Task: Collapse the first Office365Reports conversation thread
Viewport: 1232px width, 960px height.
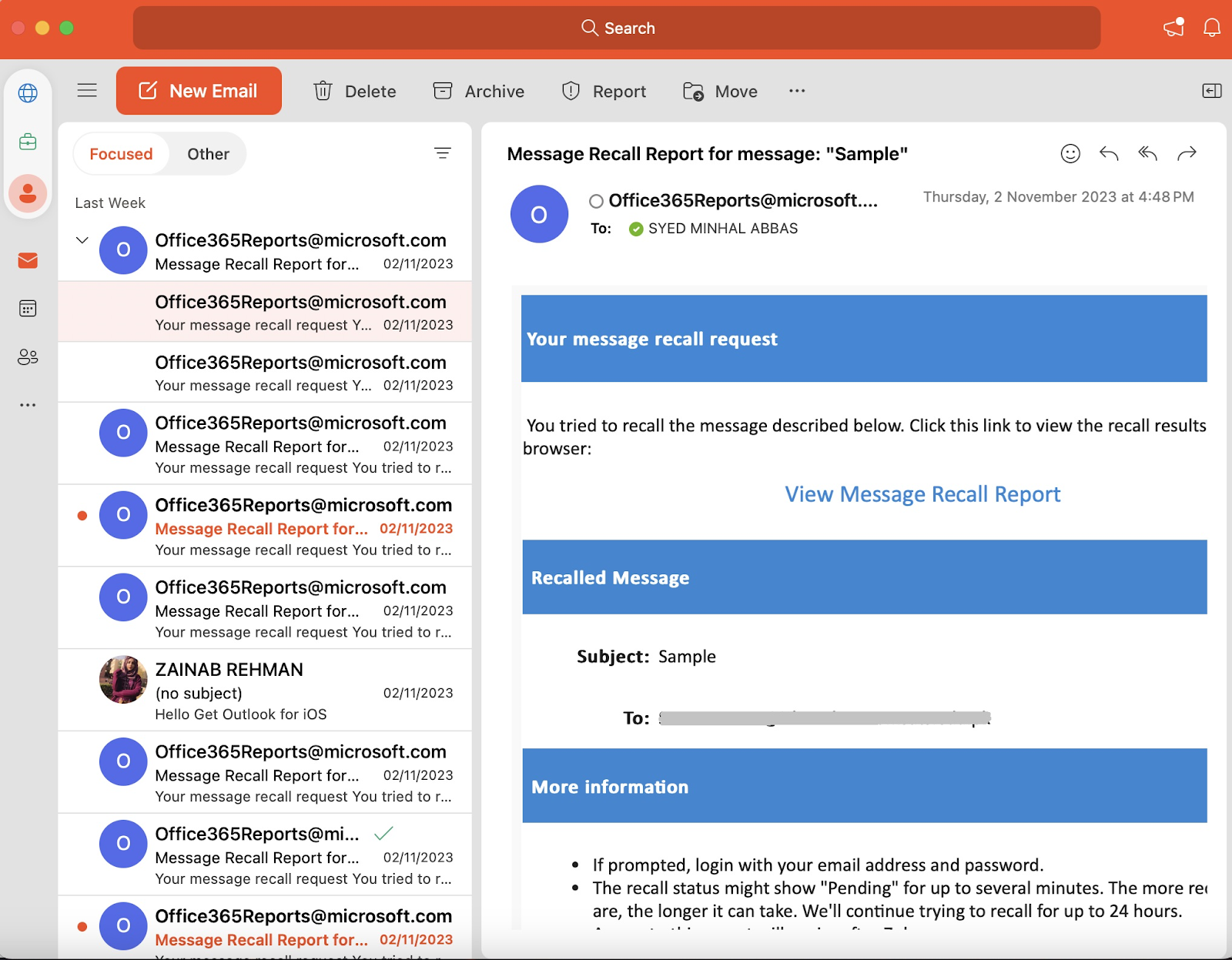Action: (x=82, y=240)
